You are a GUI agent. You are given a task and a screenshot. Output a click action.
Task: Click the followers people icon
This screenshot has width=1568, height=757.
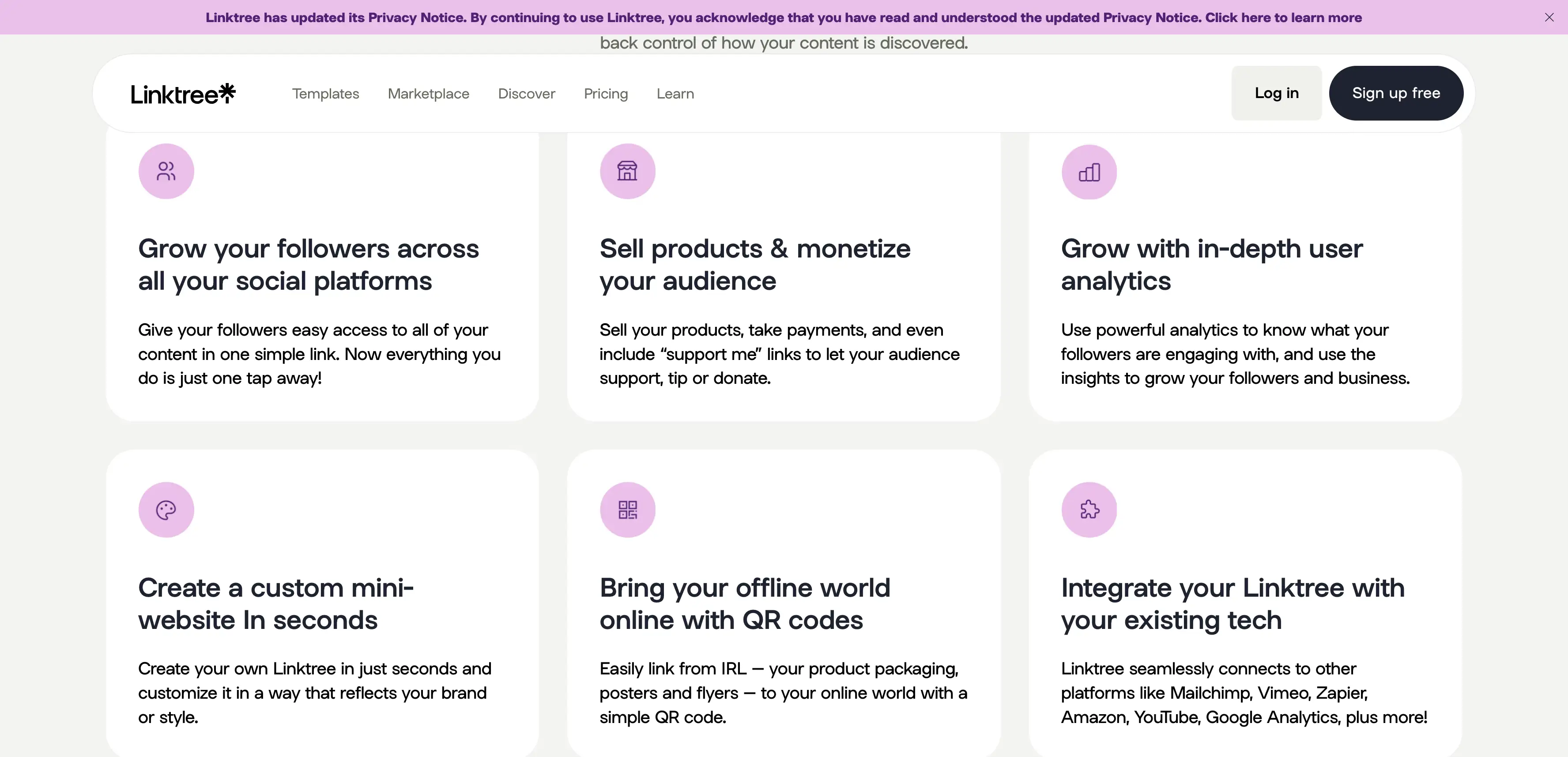pyautogui.click(x=166, y=171)
